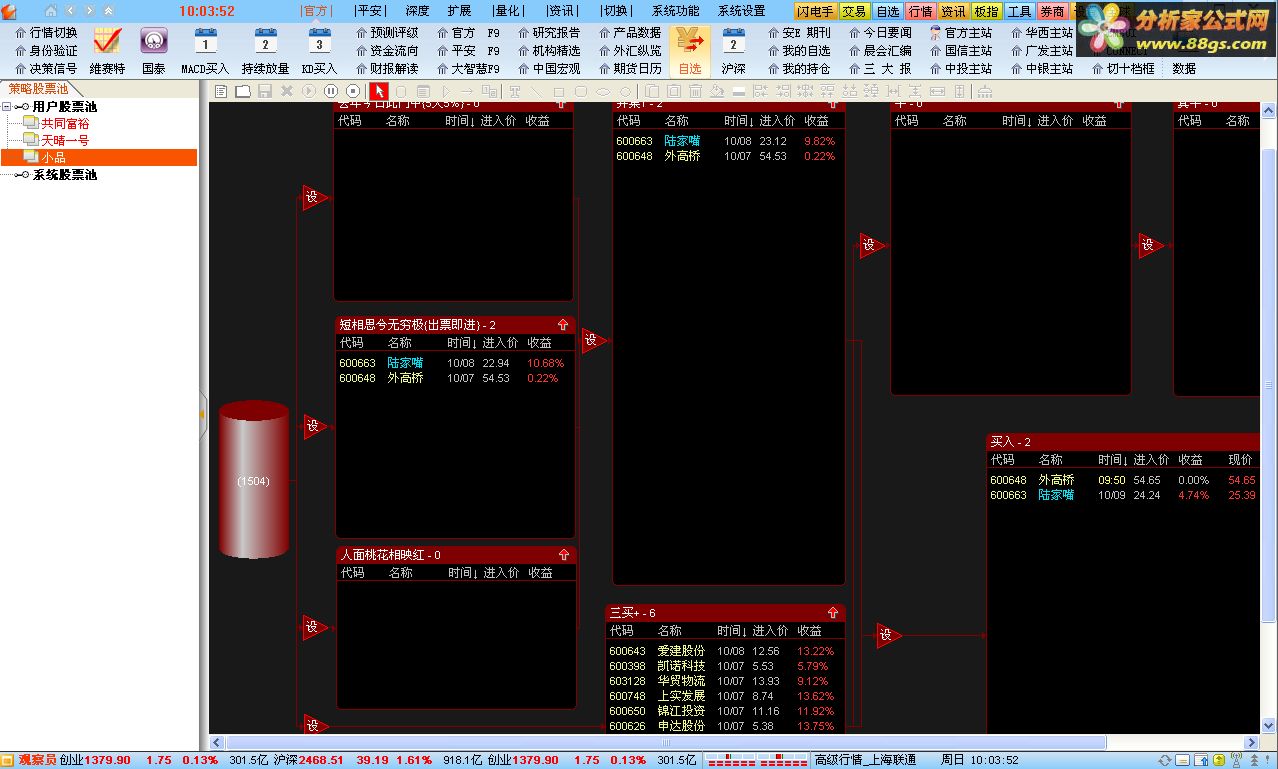Collapse the 用户股票池 tree node
Viewport: 1278px width, 769px height.
click(8, 107)
